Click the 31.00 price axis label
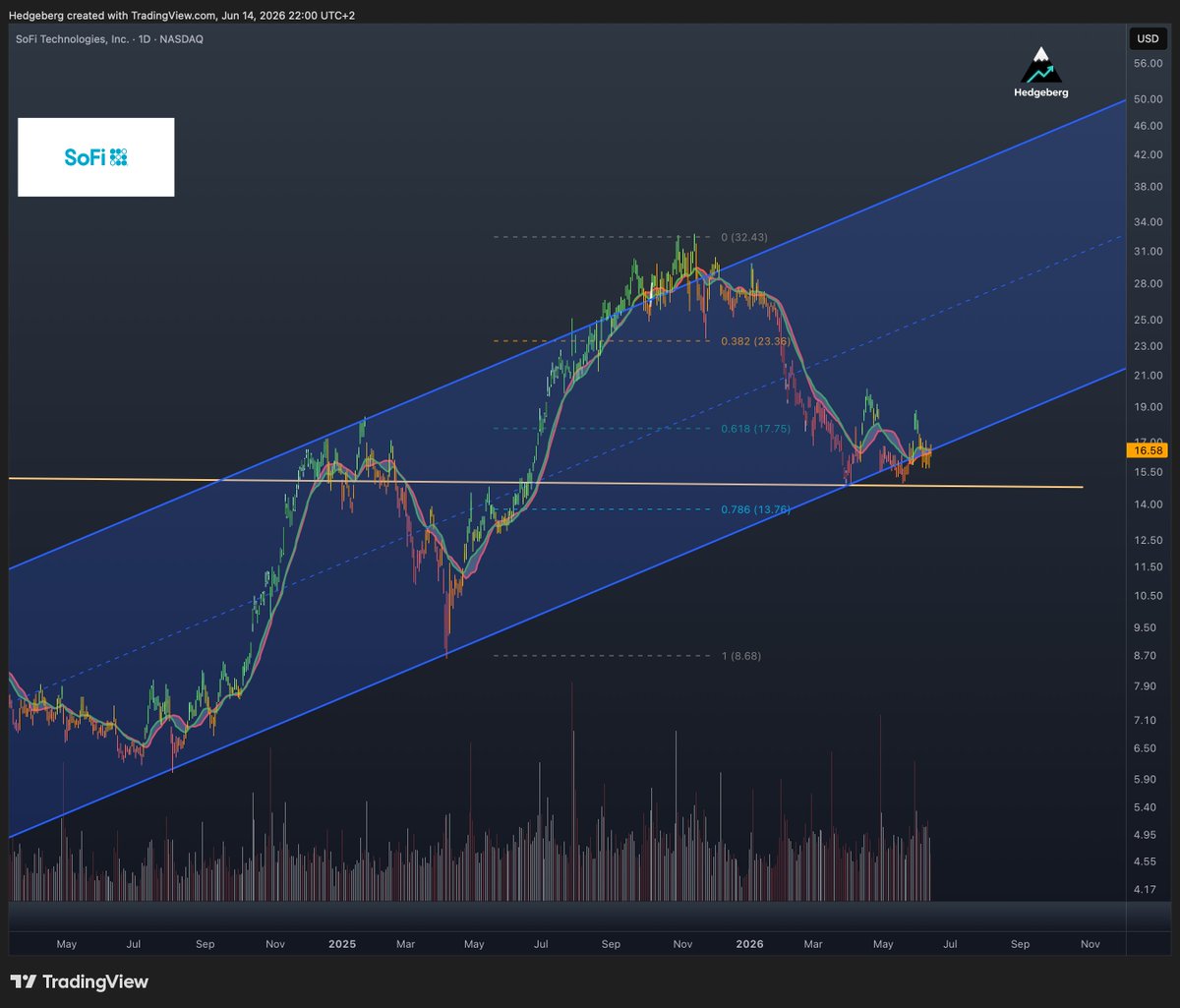This screenshot has width=1180, height=1008. (1148, 252)
